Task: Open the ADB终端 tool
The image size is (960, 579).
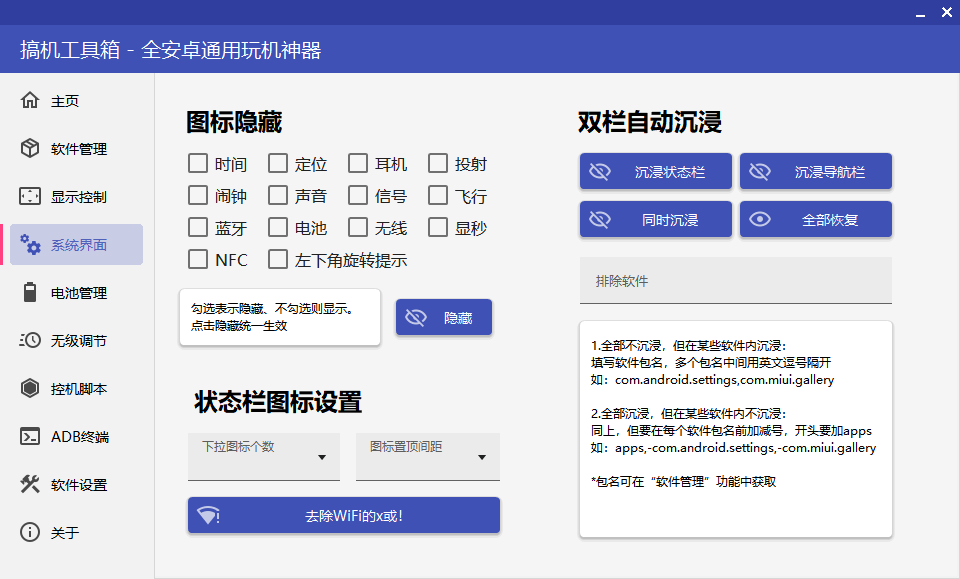Action: click(62, 436)
